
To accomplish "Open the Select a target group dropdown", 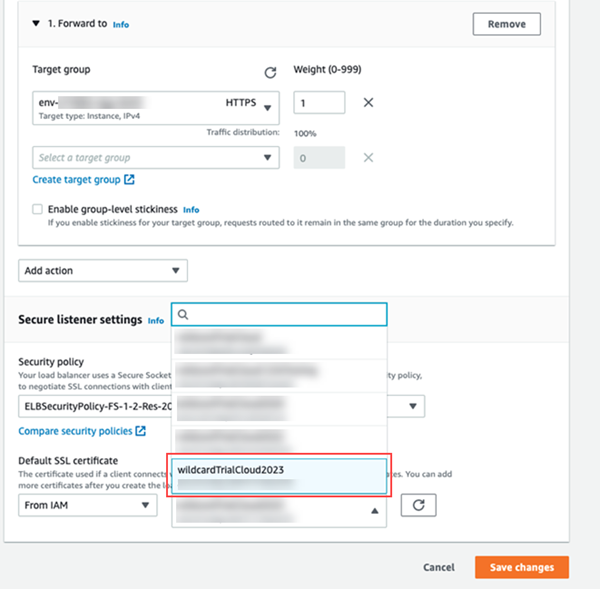I will [156, 157].
